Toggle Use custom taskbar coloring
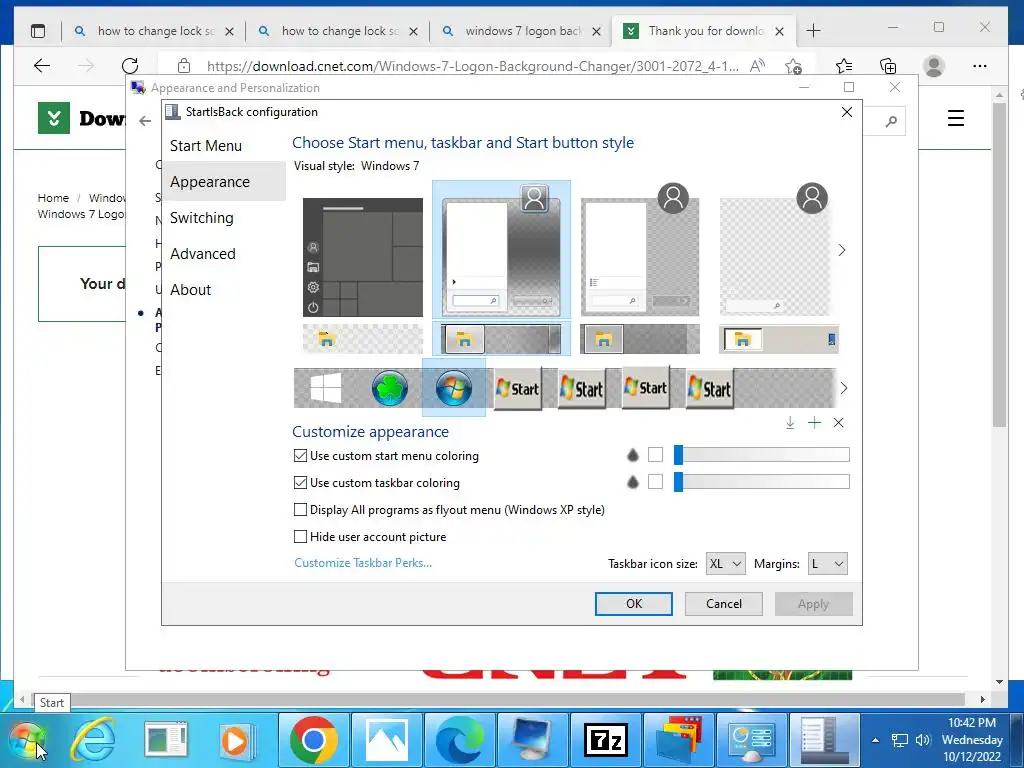This screenshot has height=768, width=1024. (300, 483)
